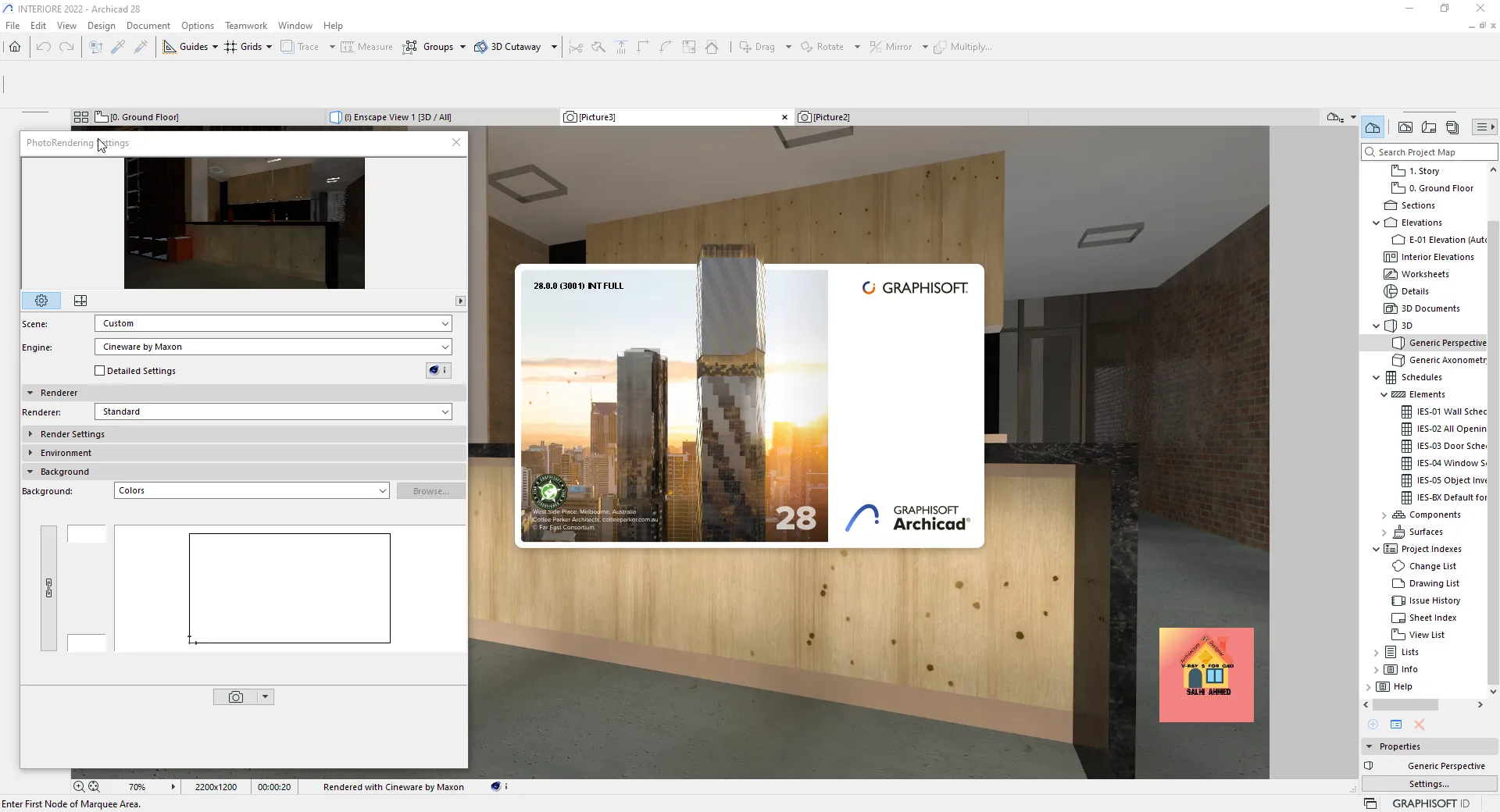Click the lower background color swatch
Screen dimensions: 1500x812
[x=87, y=643]
